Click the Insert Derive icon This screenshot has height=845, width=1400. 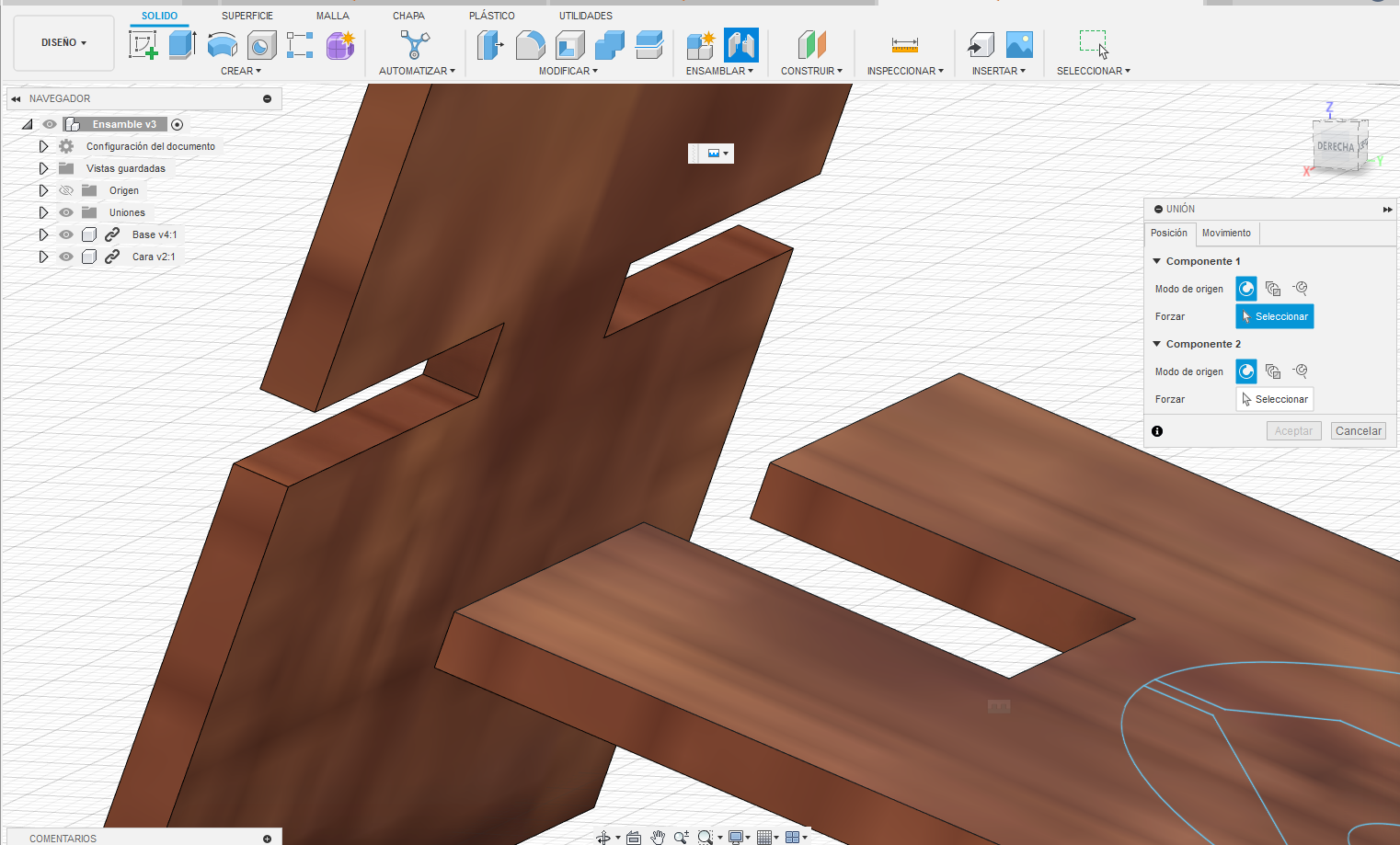point(981,44)
